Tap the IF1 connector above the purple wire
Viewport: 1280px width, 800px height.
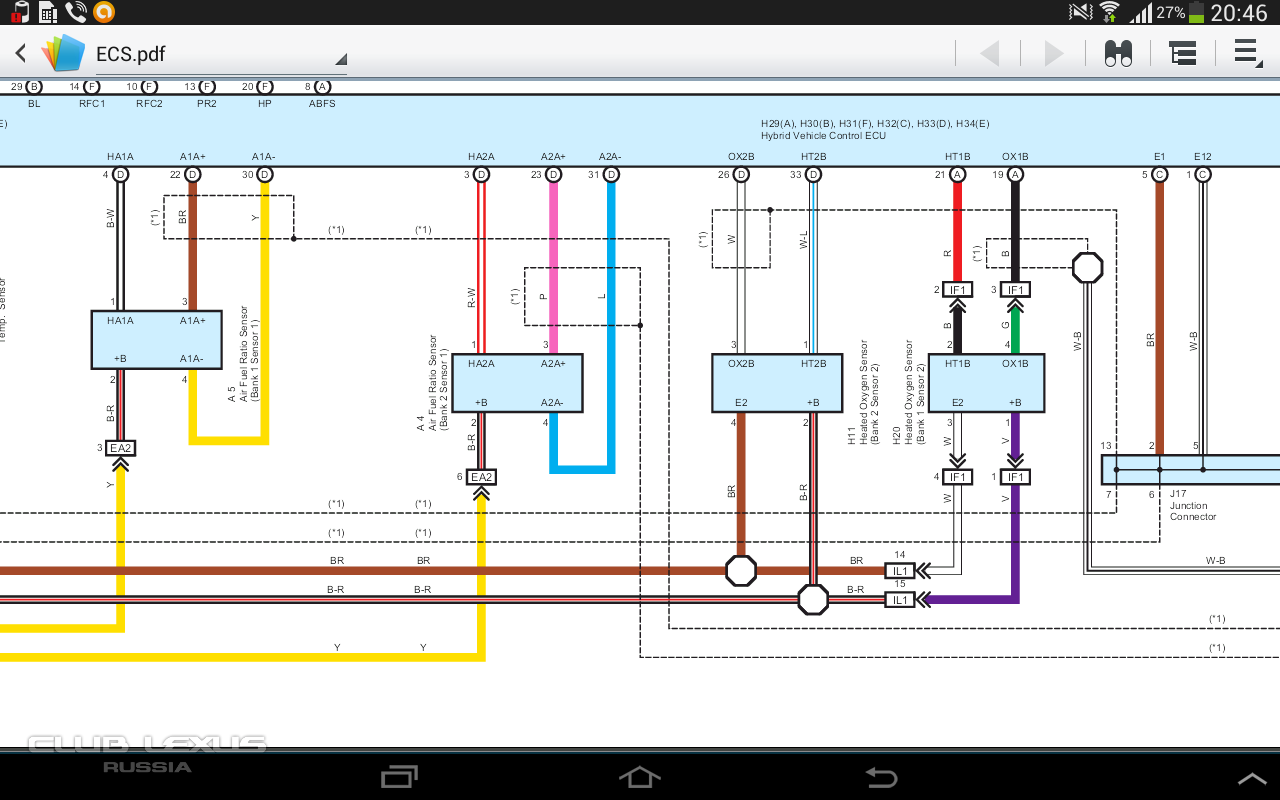tap(1015, 477)
